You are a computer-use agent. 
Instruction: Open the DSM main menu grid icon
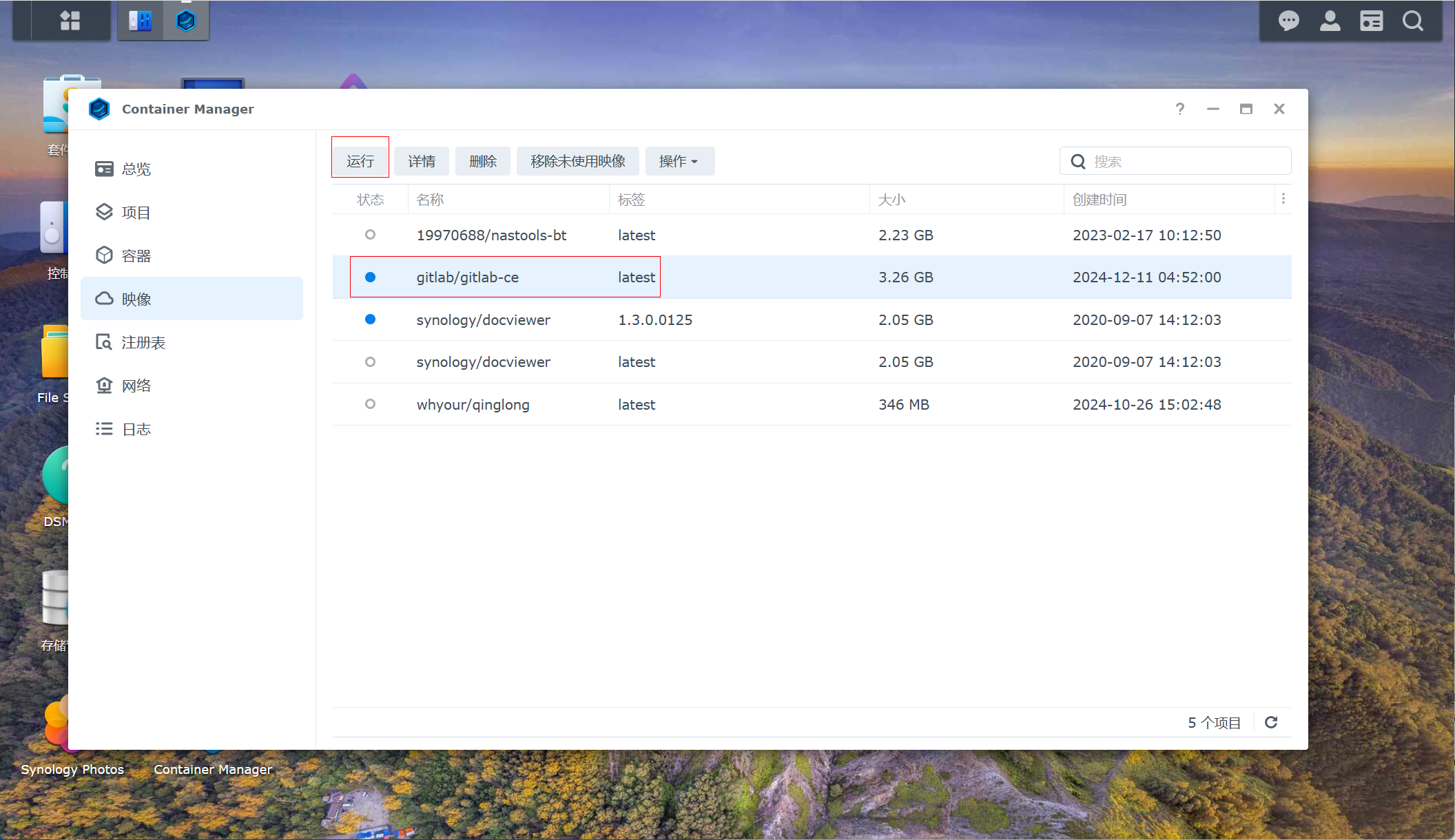70,21
